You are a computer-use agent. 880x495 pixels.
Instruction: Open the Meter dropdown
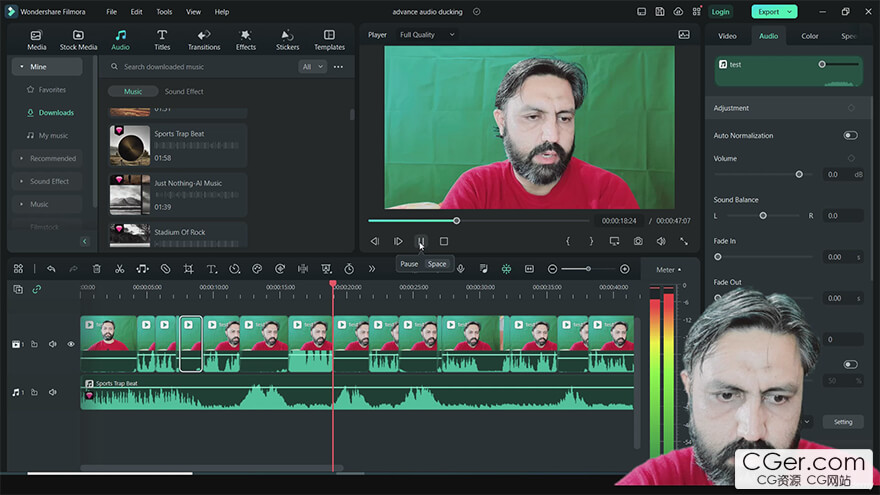[x=668, y=270]
